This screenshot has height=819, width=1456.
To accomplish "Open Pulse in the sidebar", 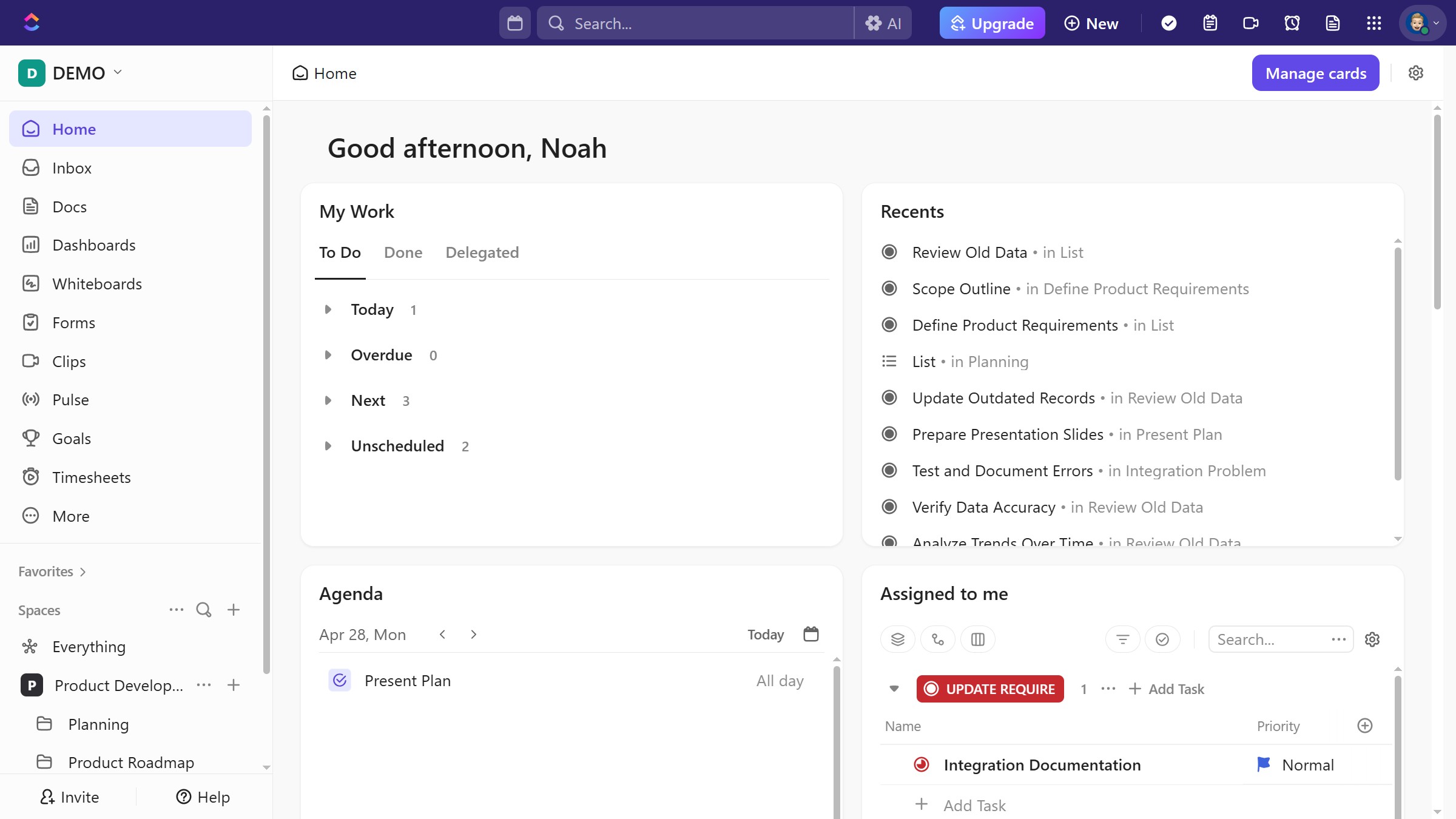I will [70, 400].
